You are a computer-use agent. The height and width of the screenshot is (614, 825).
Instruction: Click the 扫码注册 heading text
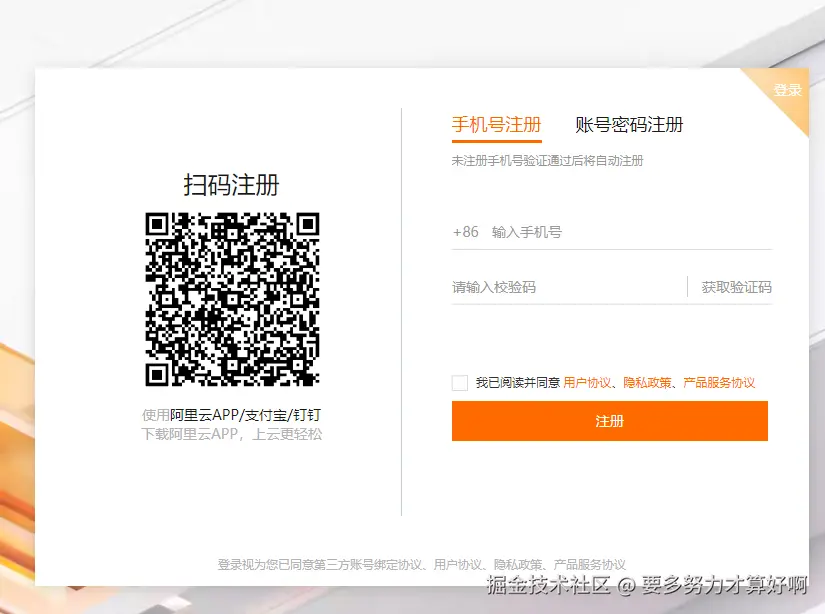point(232,185)
